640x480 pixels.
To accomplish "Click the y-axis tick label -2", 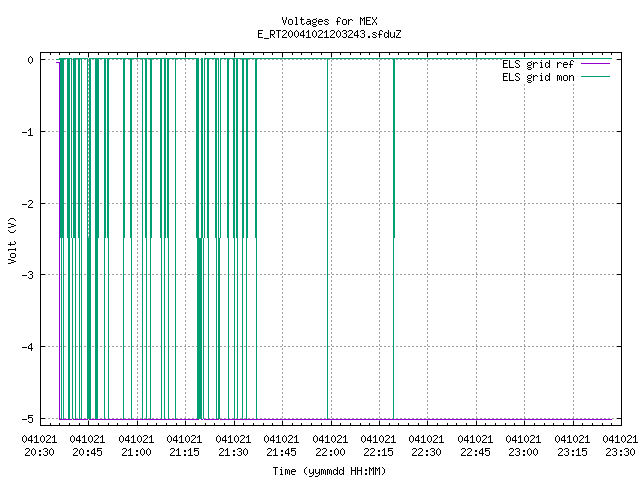I will point(28,204).
